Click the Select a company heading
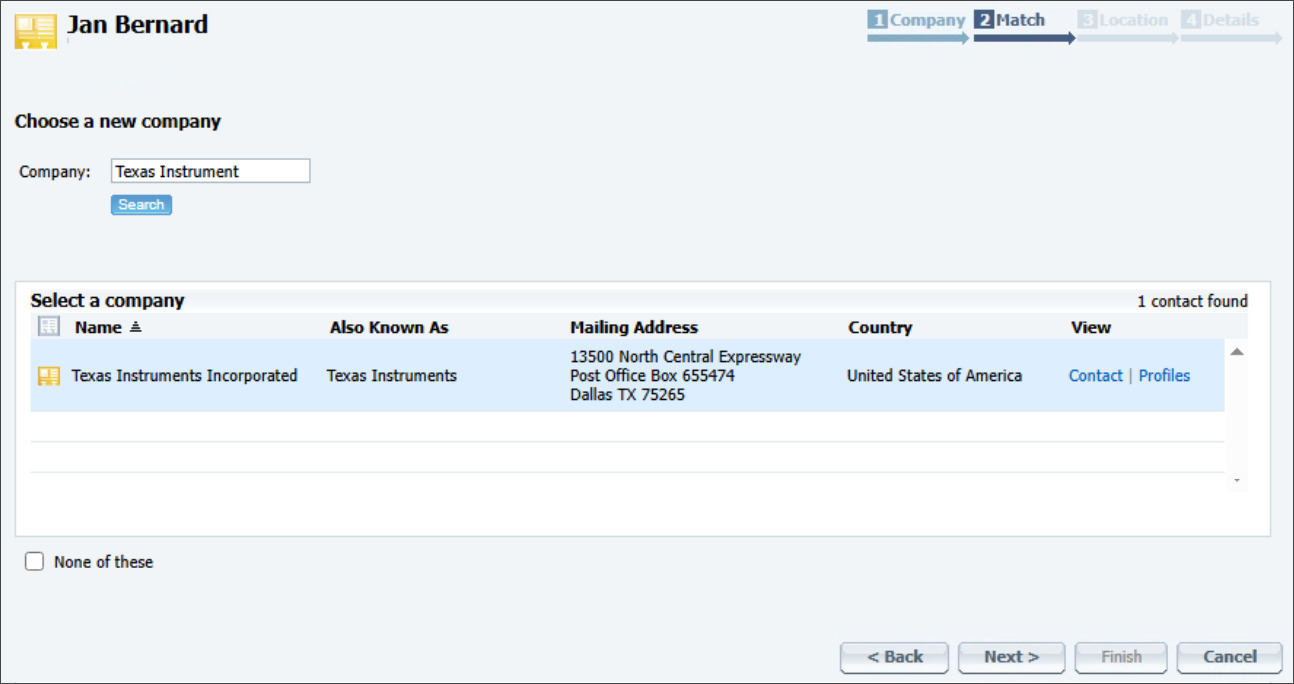 (107, 300)
